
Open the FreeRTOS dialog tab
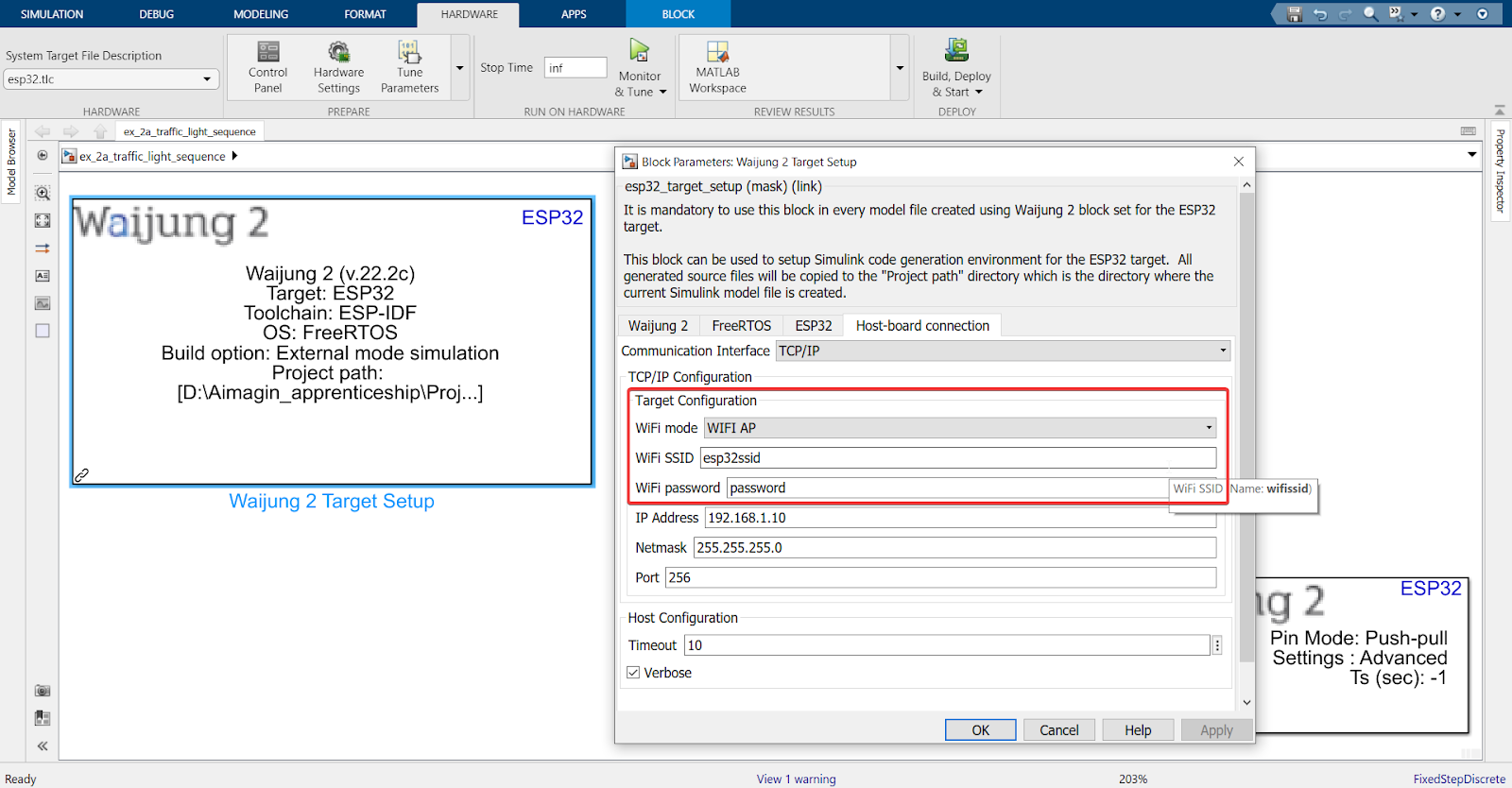click(741, 325)
